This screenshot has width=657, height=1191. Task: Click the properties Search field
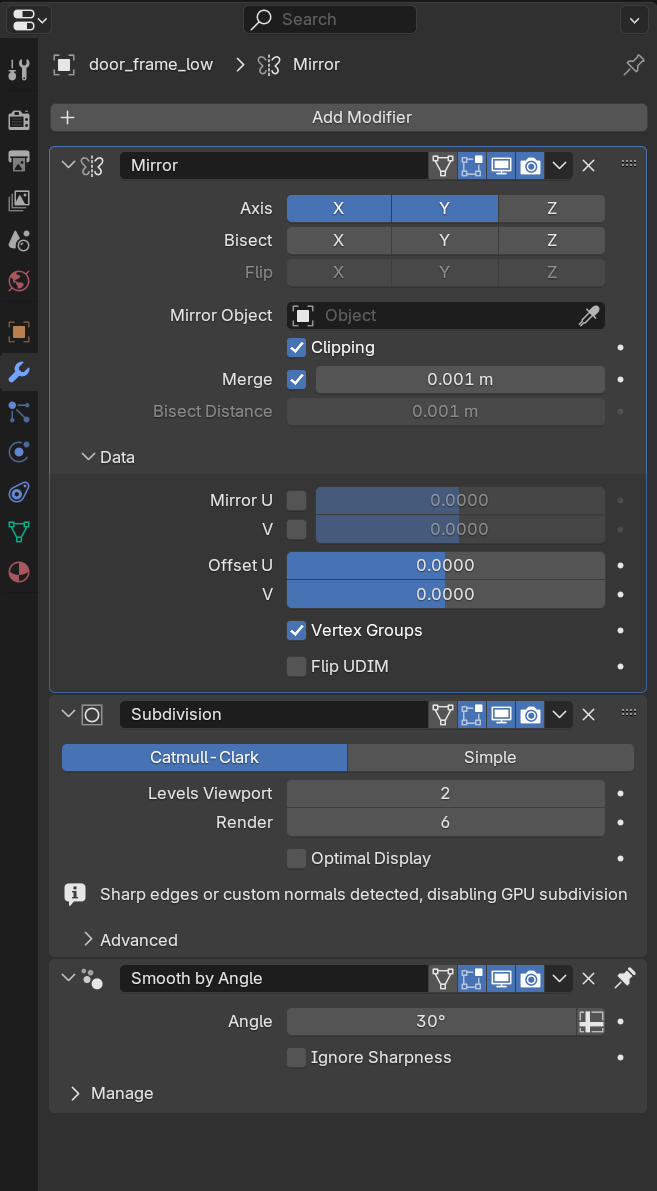point(330,19)
